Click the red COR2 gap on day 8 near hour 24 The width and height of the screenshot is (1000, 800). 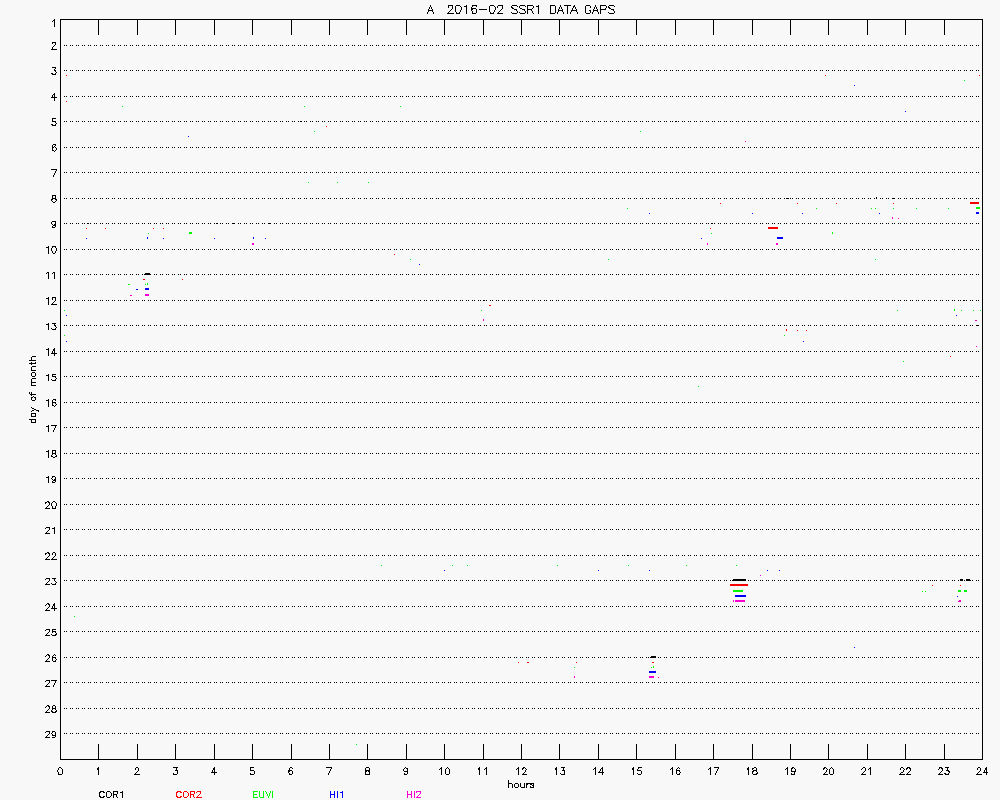click(x=974, y=202)
